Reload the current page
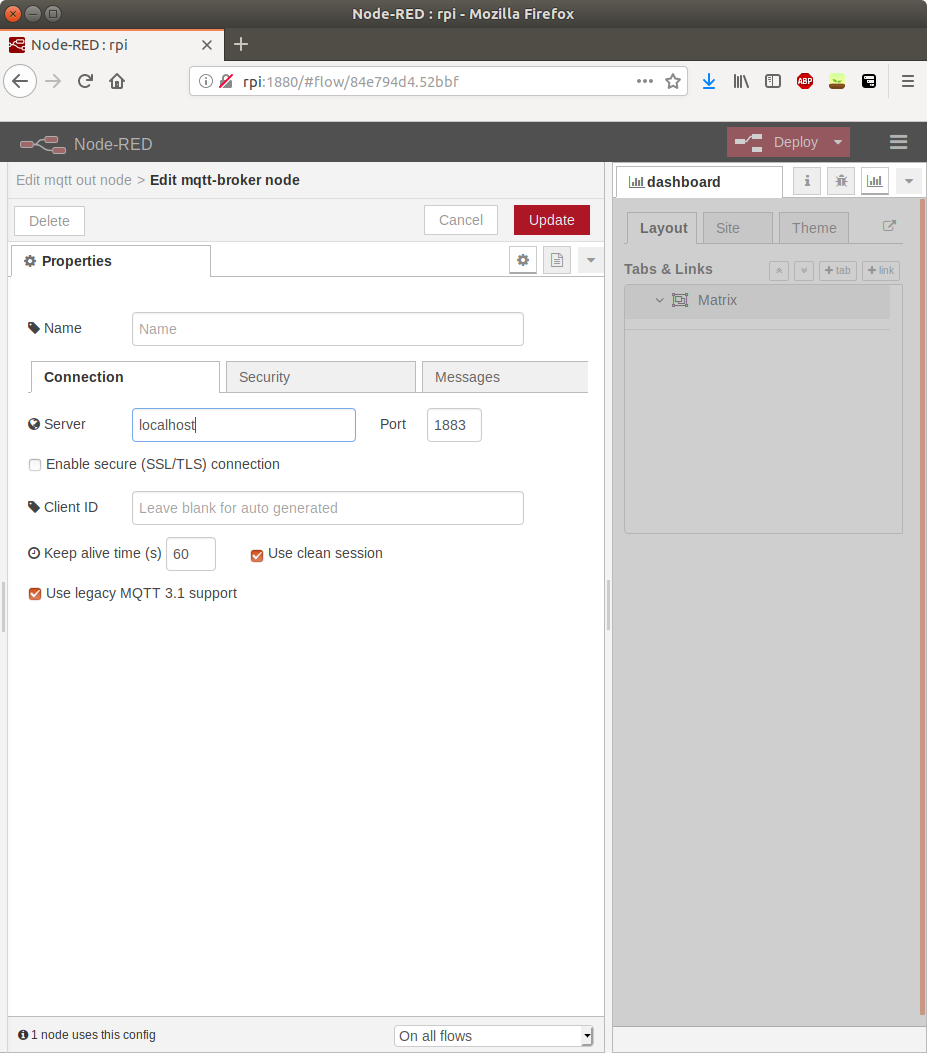Image resolution: width=927 pixels, height=1053 pixels. click(85, 81)
